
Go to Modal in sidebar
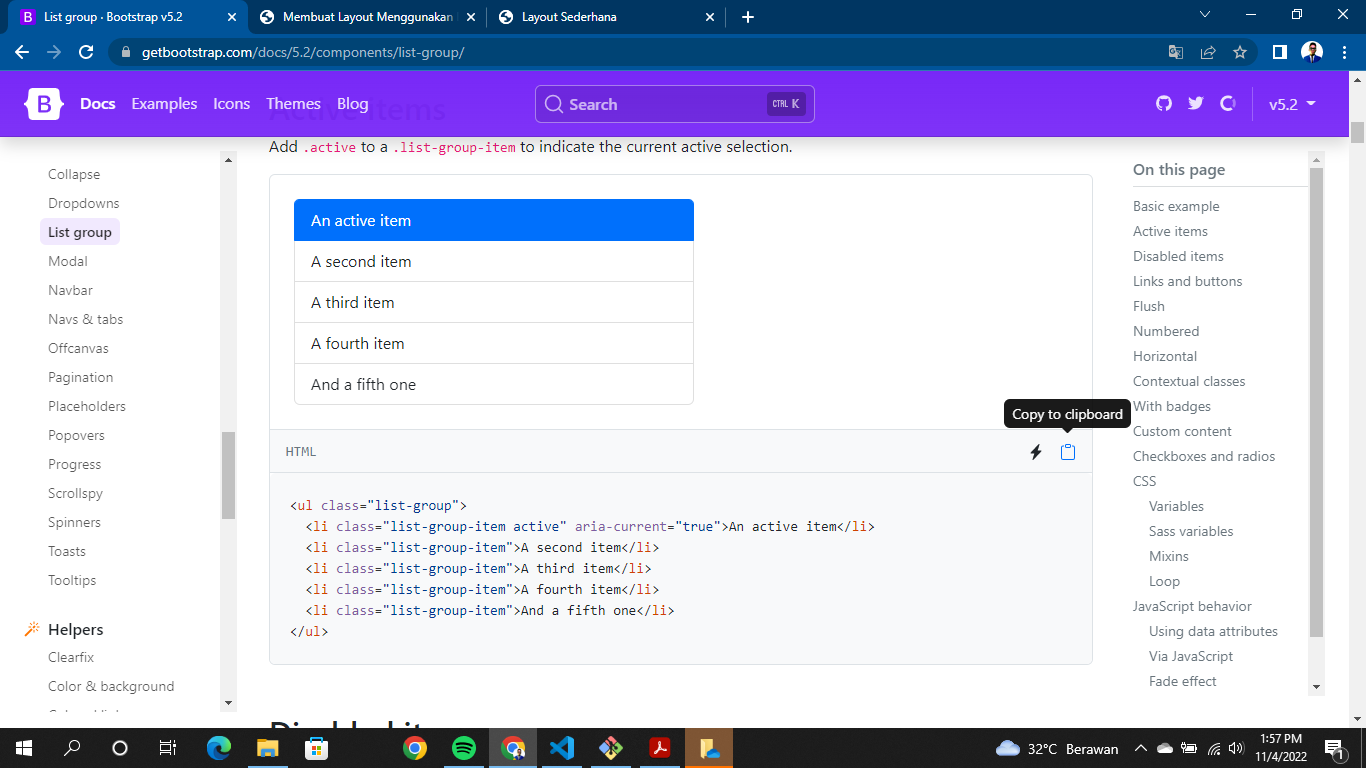[68, 261]
